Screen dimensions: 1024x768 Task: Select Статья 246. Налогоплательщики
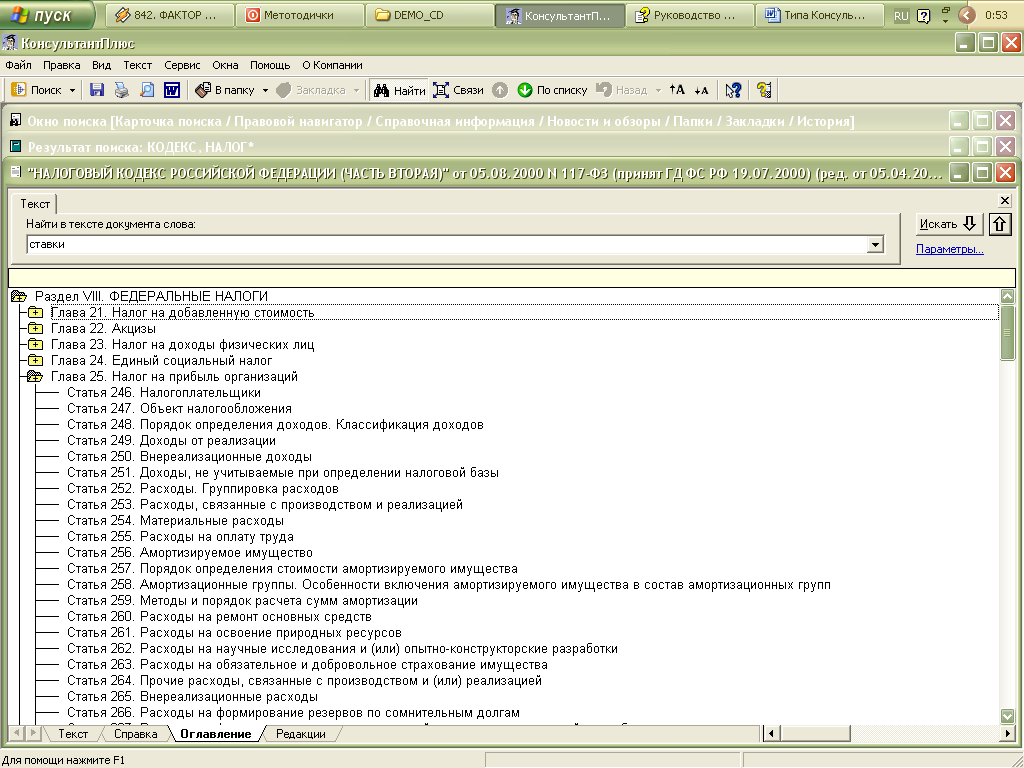(x=164, y=392)
